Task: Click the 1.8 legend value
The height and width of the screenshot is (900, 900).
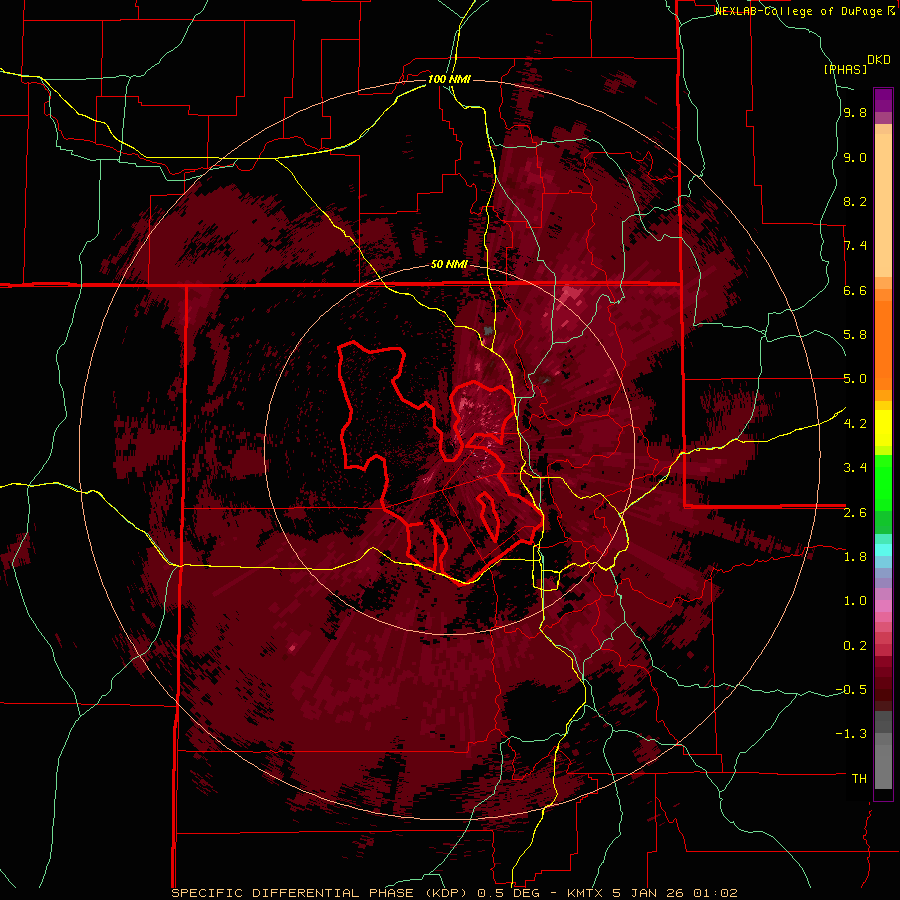Action: [x=855, y=557]
